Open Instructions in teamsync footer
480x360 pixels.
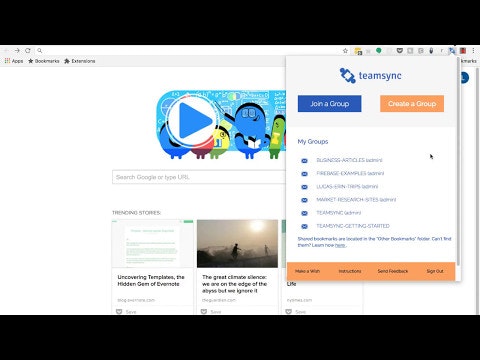(350, 271)
